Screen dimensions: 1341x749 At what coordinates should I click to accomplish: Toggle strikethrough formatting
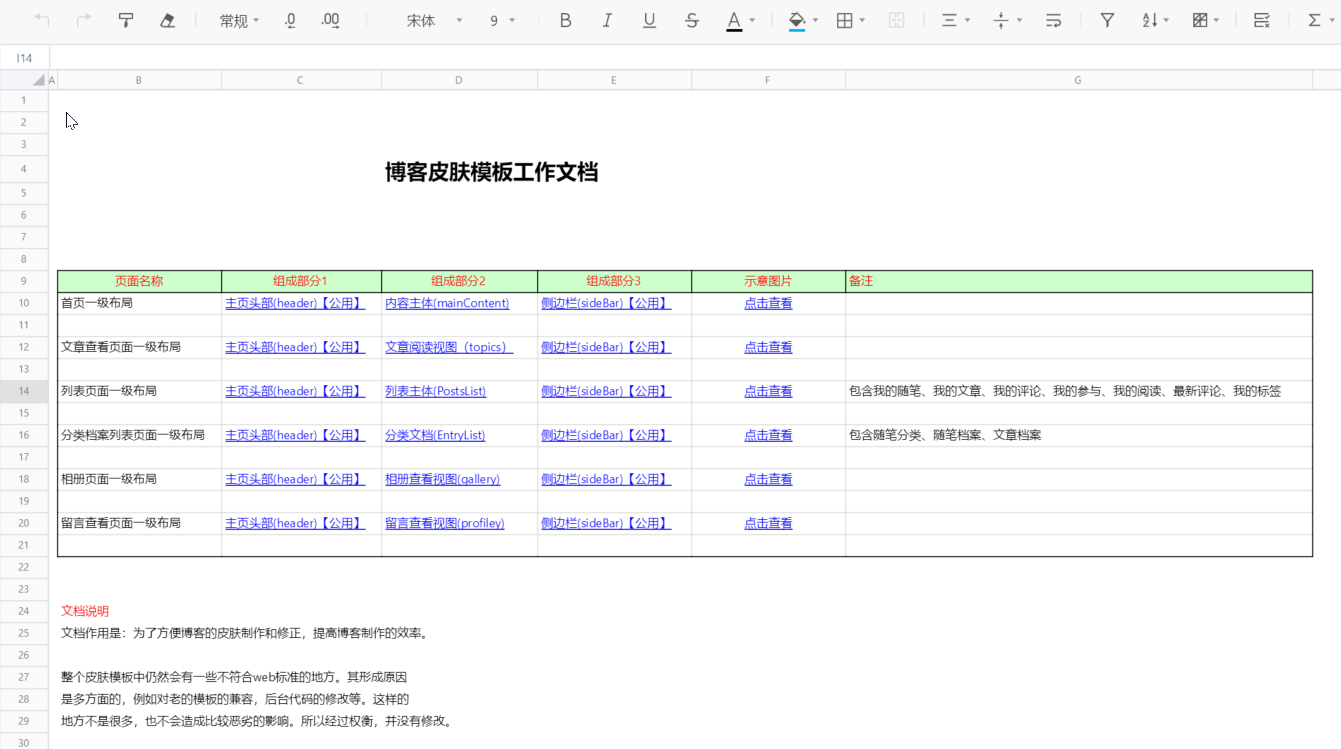pyautogui.click(x=692, y=20)
